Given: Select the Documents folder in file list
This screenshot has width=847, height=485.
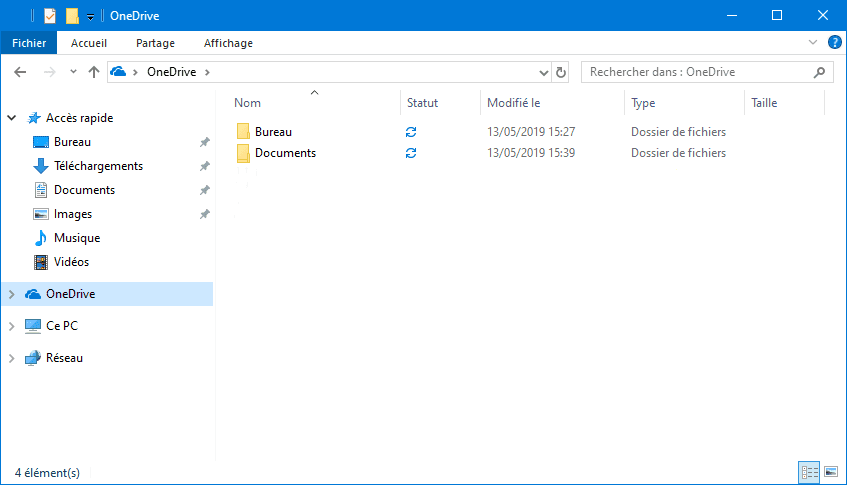Looking at the screenshot, I should tap(285, 153).
